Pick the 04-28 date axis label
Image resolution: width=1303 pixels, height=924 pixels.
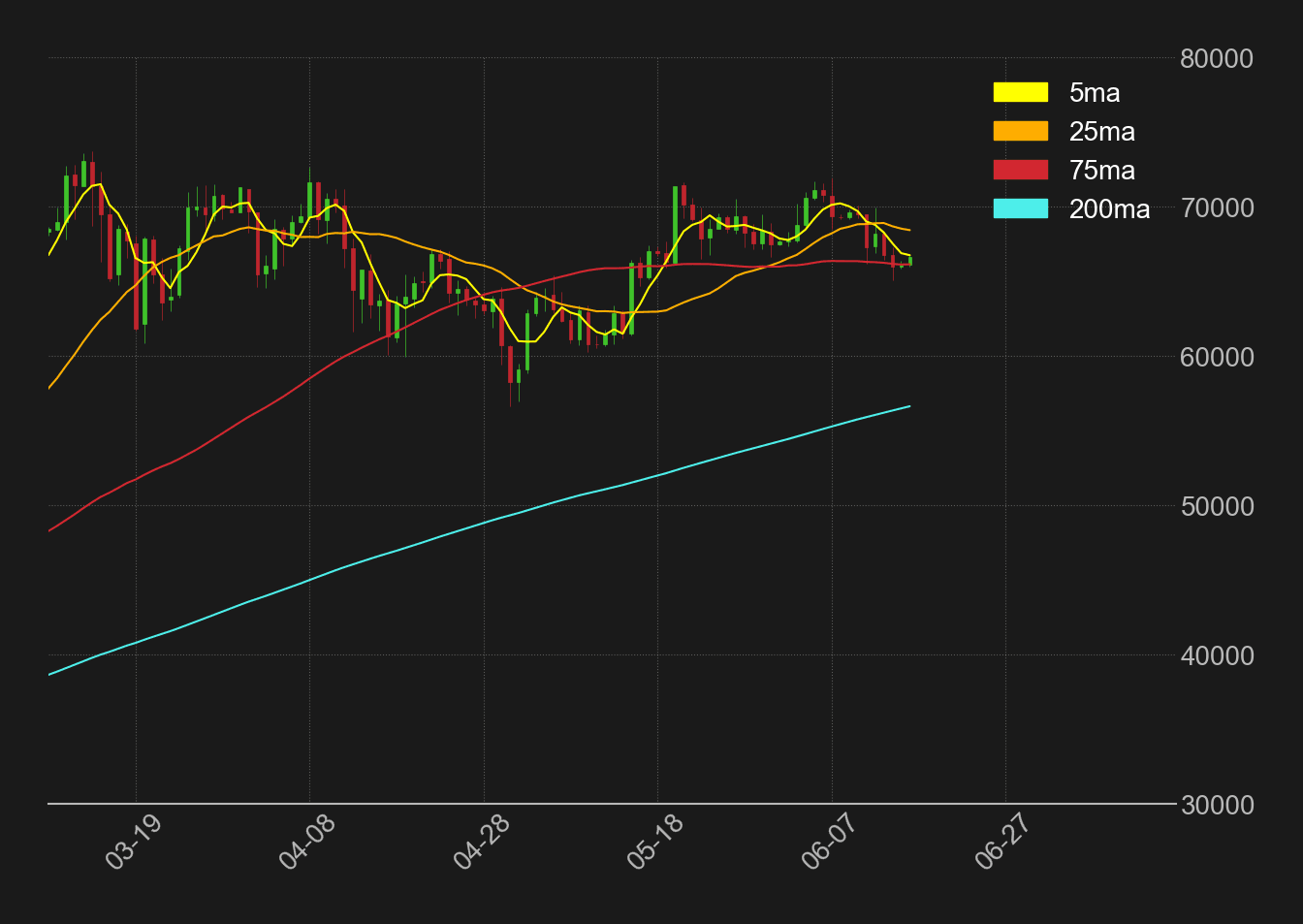[481, 842]
